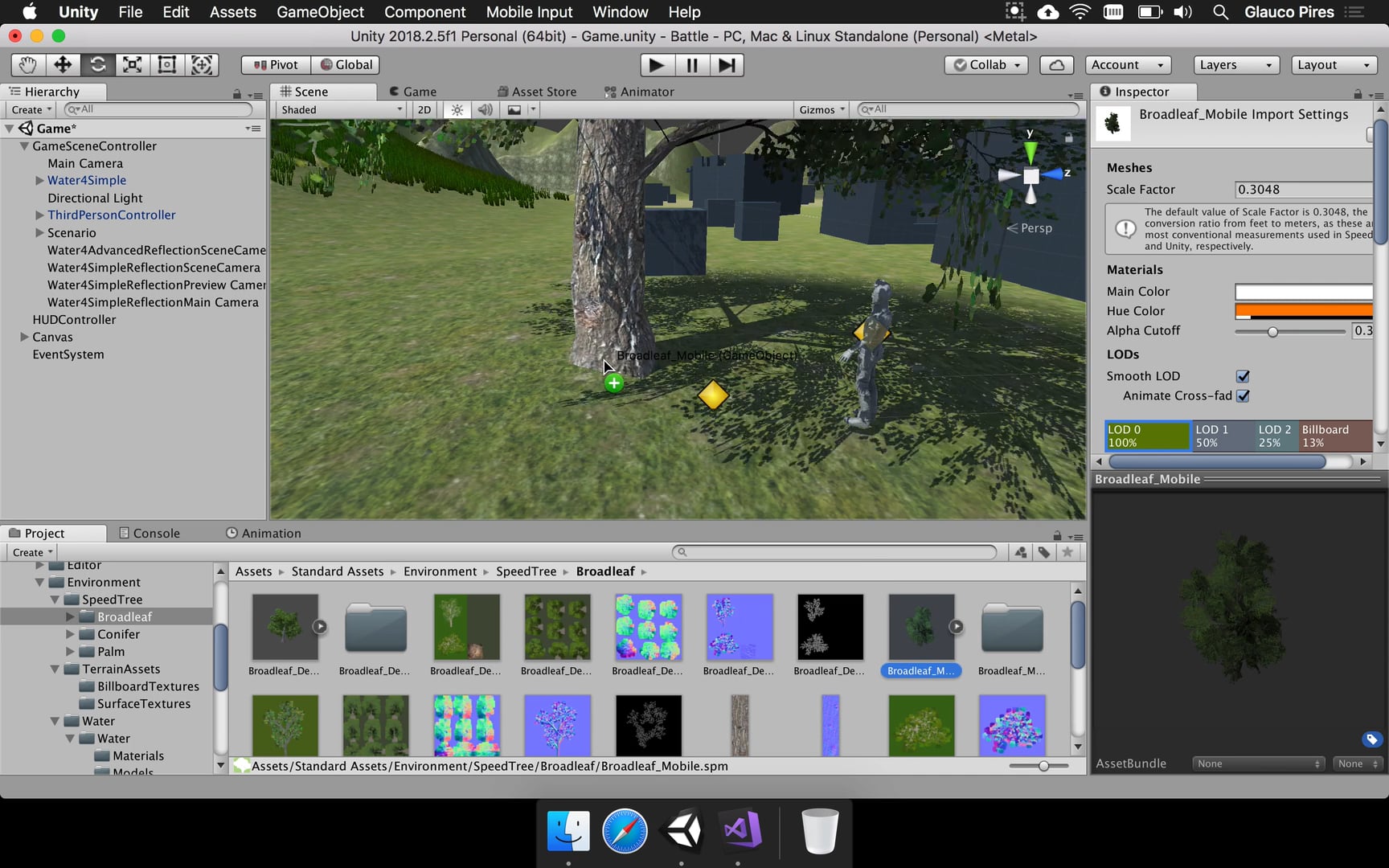The image size is (1389, 868).
Task: Select the Move tool
Action: 63,64
